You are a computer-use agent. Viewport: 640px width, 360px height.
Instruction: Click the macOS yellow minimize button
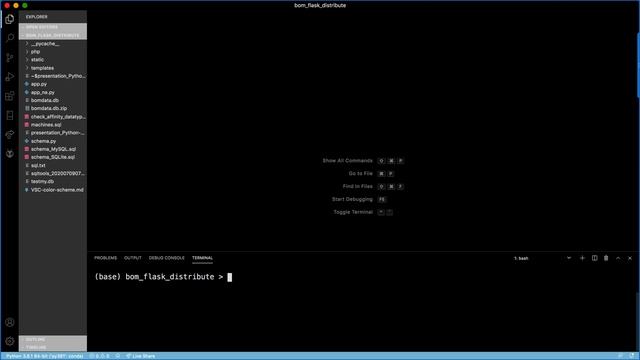16,5
